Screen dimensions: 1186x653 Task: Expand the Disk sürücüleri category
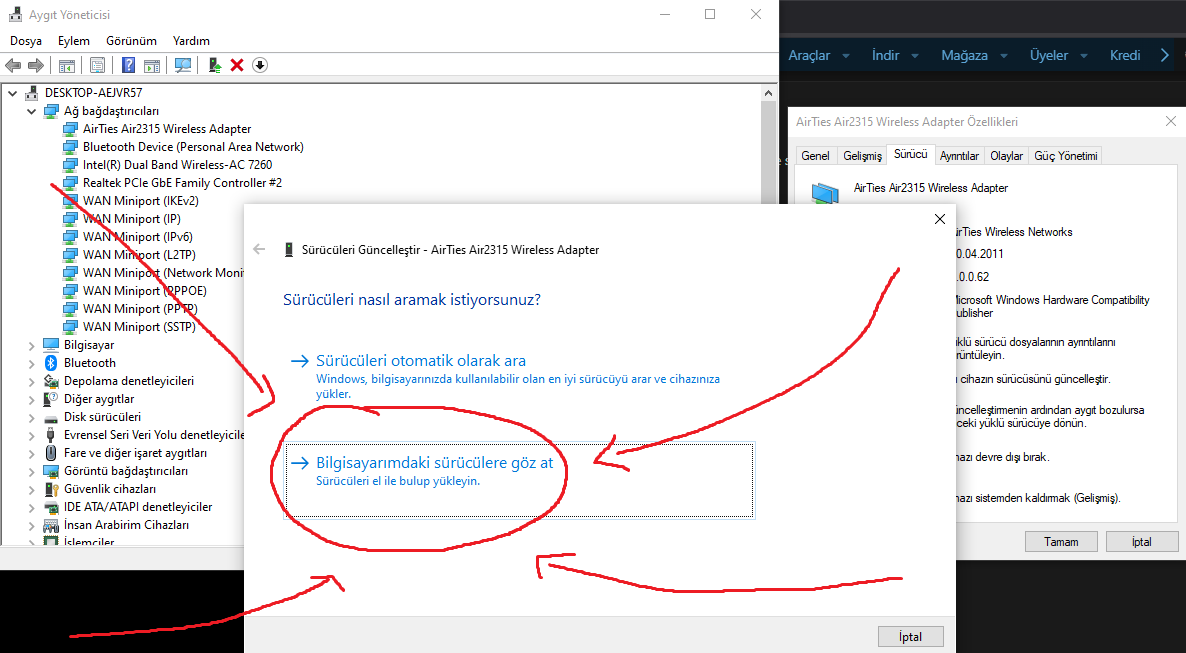[32, 417]
